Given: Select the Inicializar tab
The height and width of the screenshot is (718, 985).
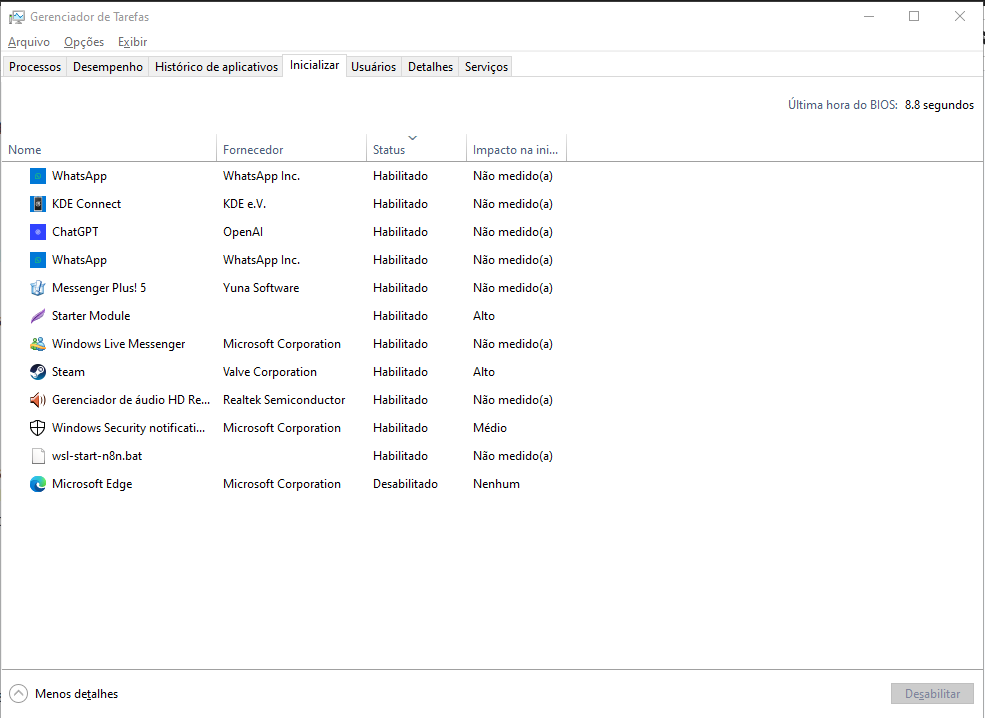Looking at the screenshot, I should (315, 65).
